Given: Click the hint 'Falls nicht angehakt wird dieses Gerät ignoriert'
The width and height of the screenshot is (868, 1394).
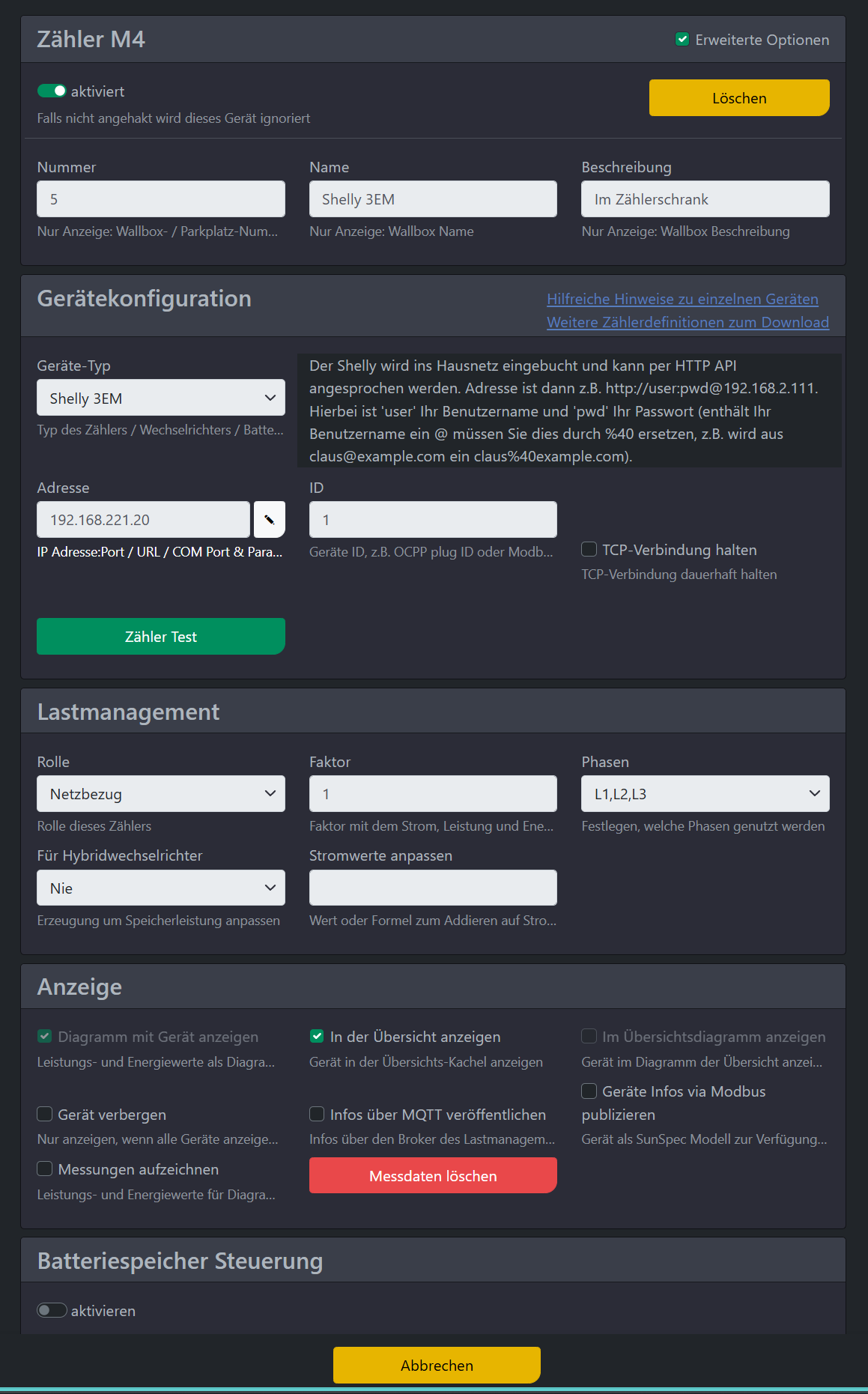Looking at the screenshot, I should (174, 118).
